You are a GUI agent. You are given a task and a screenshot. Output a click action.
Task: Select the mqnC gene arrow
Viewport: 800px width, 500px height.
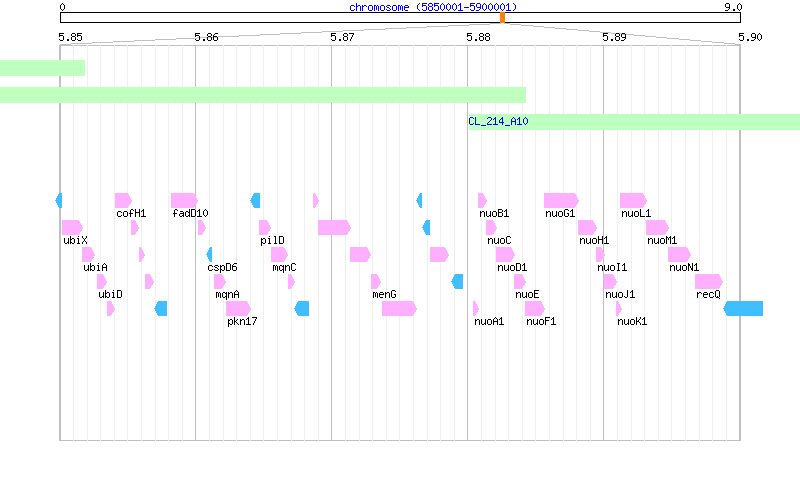point(279,255)
